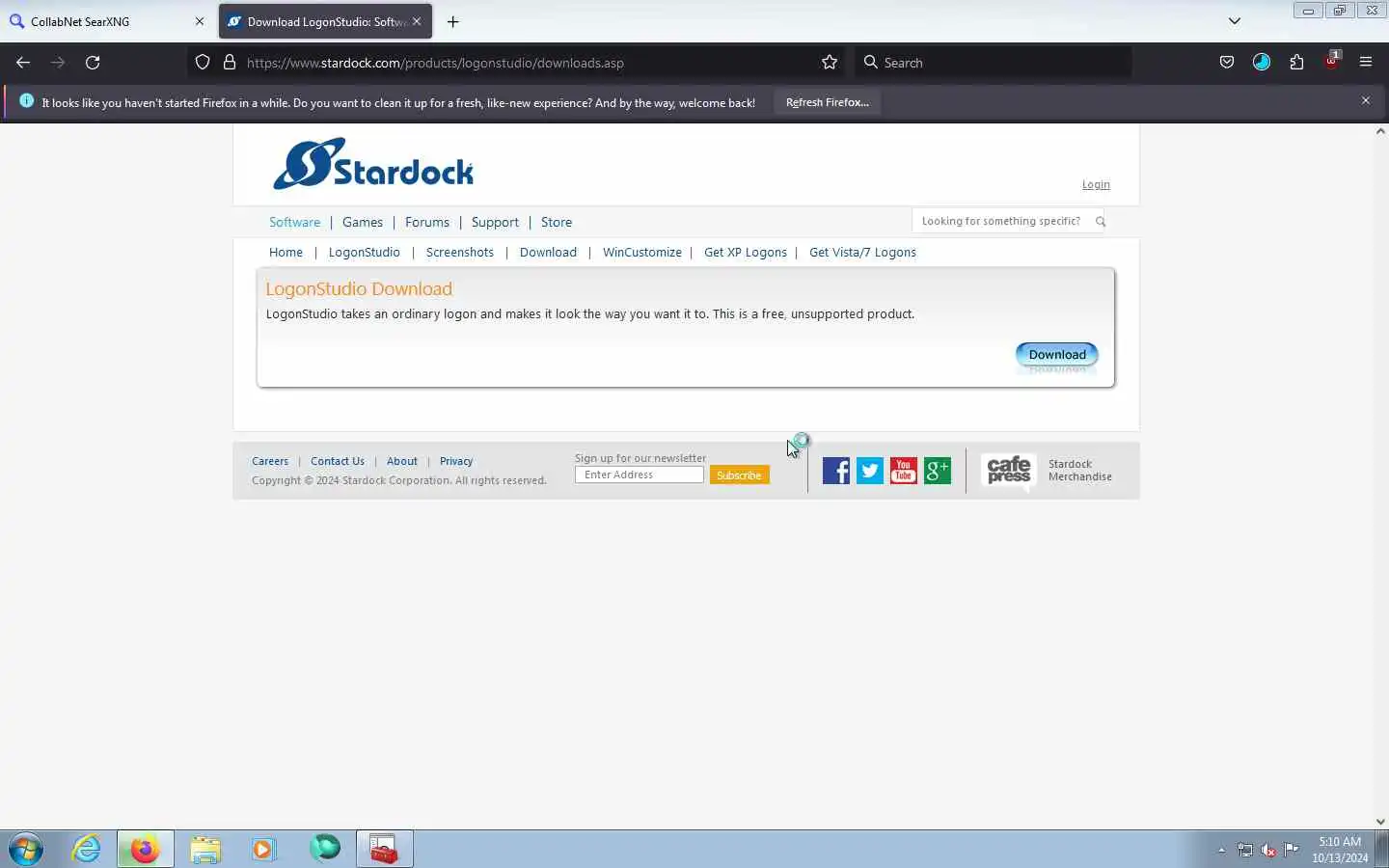Open Get Vista/7 Logons link
Viewport: 1389px width, 868px height.
click(x=862, y=253)
